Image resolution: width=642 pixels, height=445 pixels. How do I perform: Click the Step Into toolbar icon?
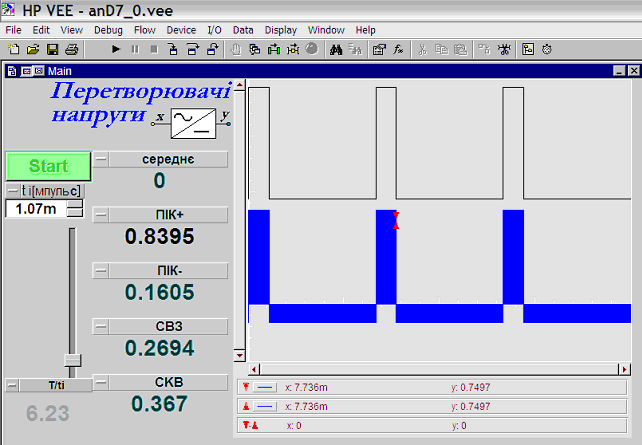173,50
